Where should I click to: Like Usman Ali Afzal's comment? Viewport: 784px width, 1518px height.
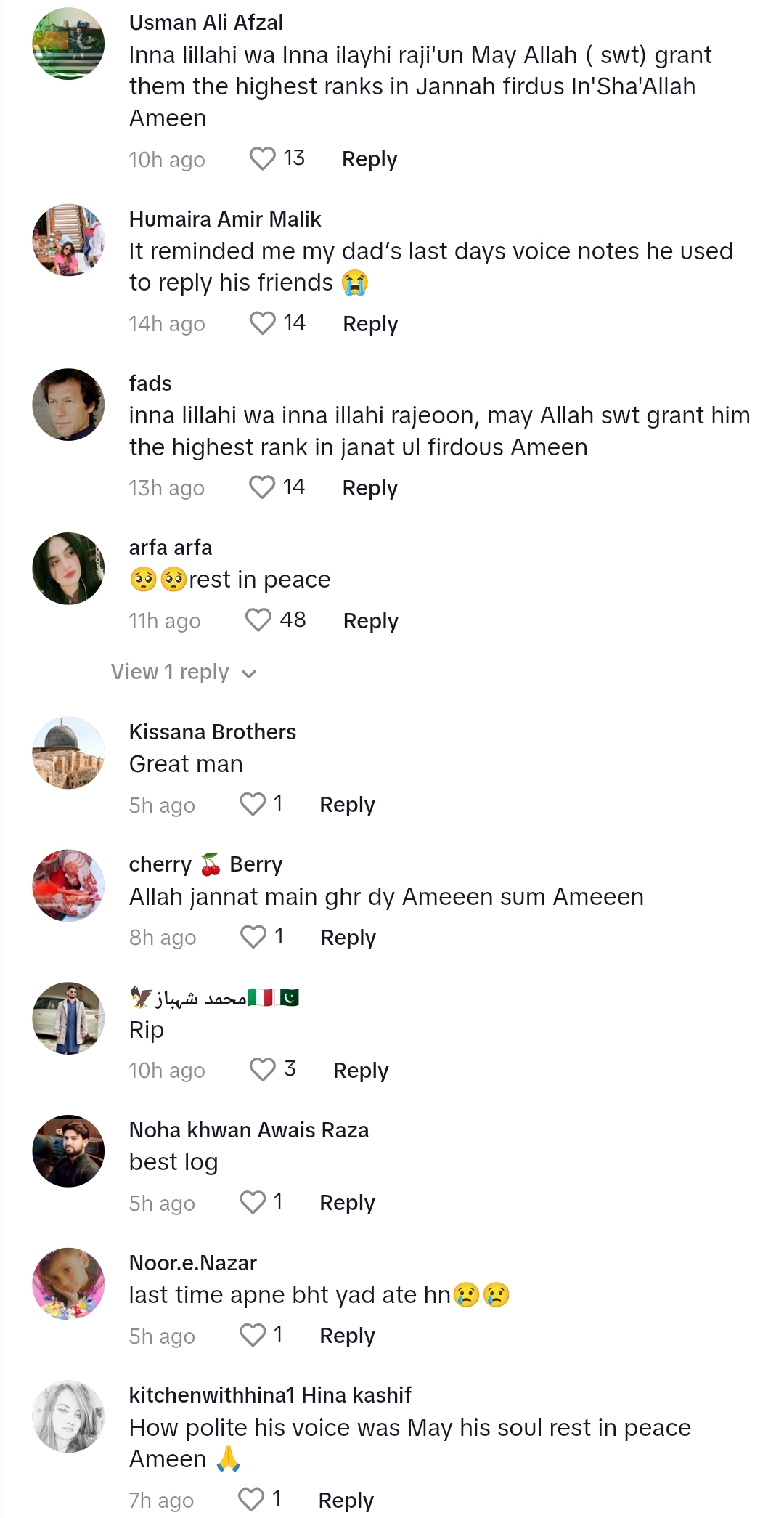pyautogui.click(x=262, y=158)
